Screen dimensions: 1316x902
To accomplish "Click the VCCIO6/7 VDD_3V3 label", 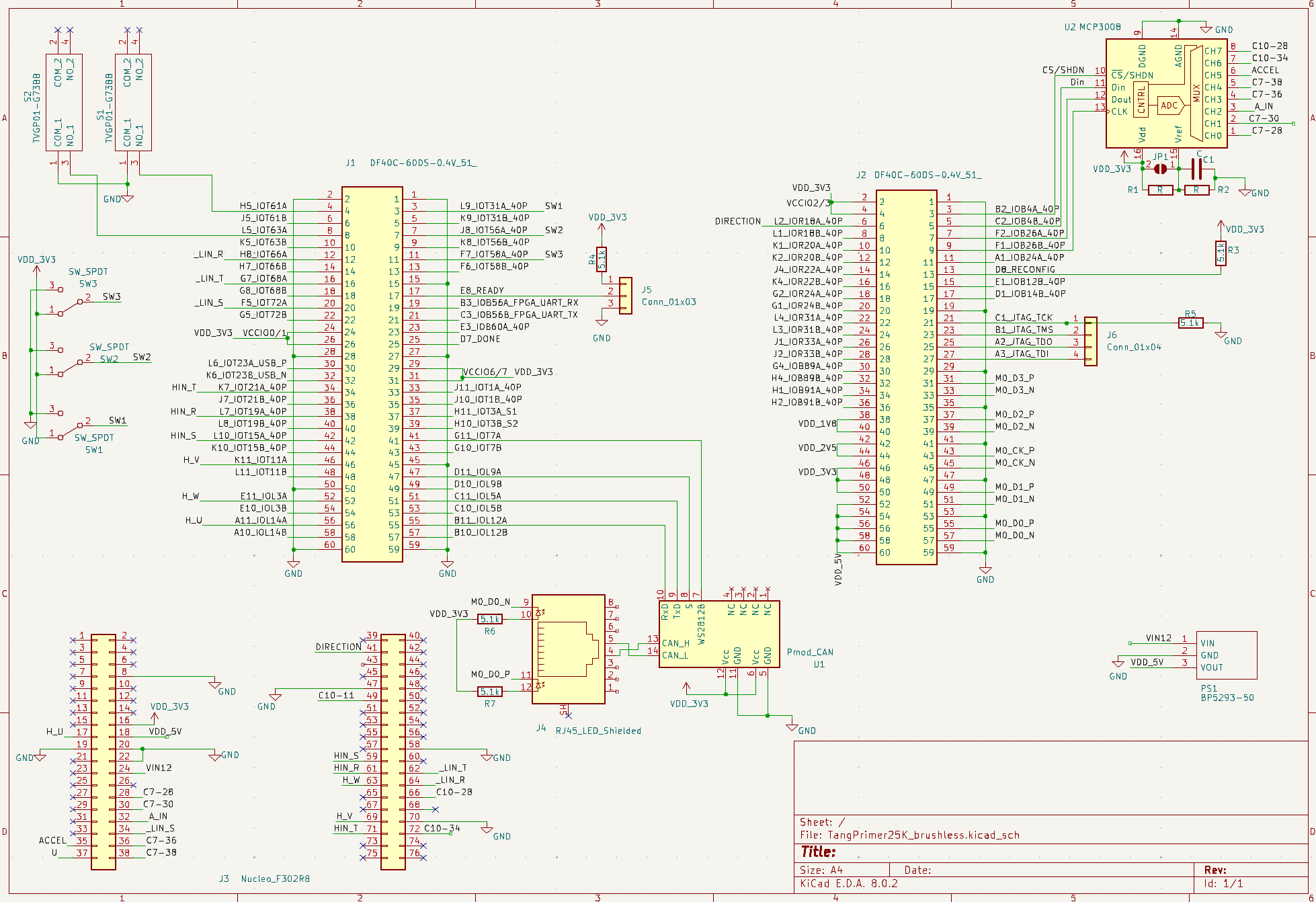I will pyautogui.click(x=508, y=372).
